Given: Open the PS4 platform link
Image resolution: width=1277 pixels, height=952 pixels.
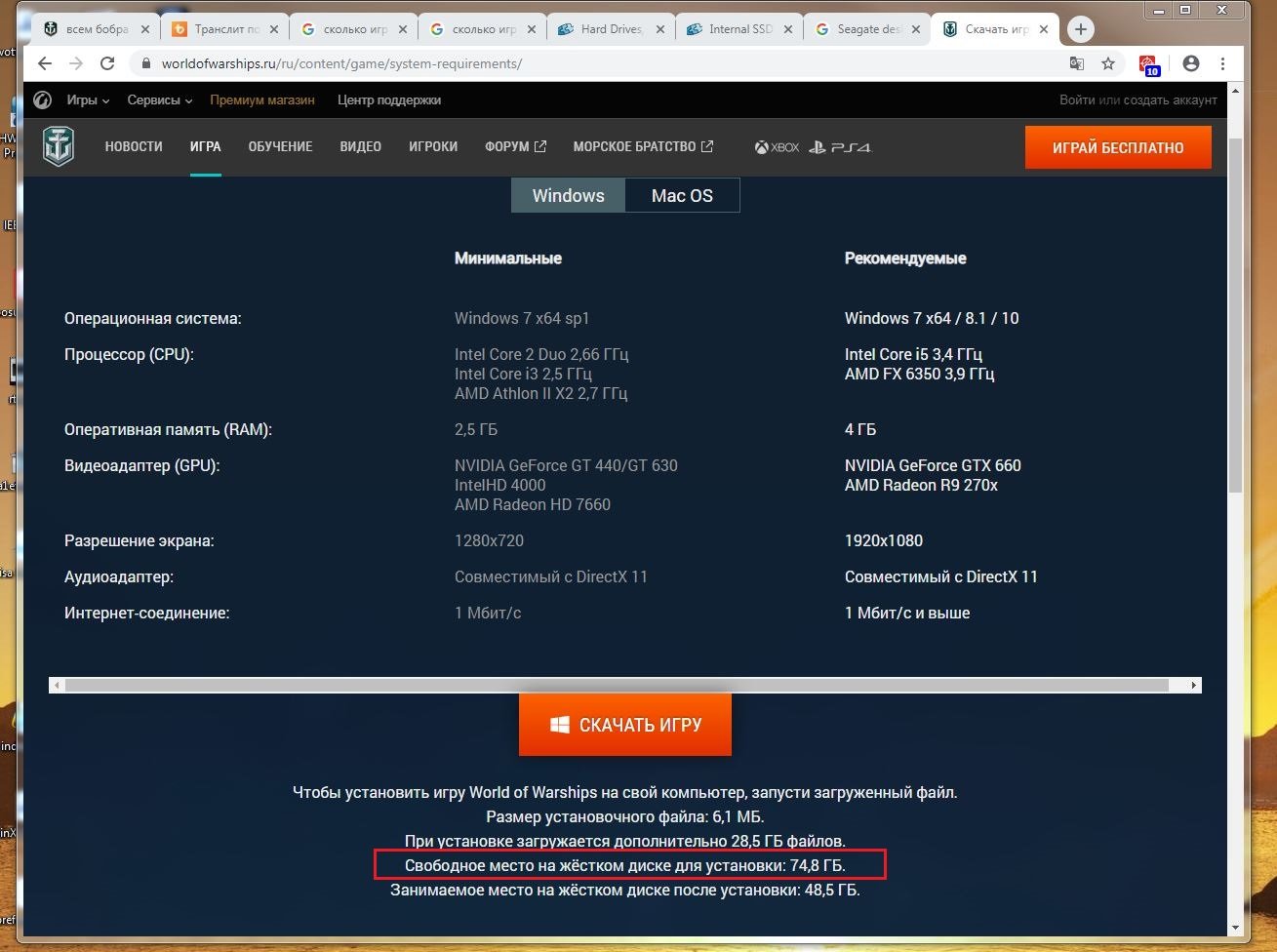Looking at the screenshot, I should pos(838,147).
